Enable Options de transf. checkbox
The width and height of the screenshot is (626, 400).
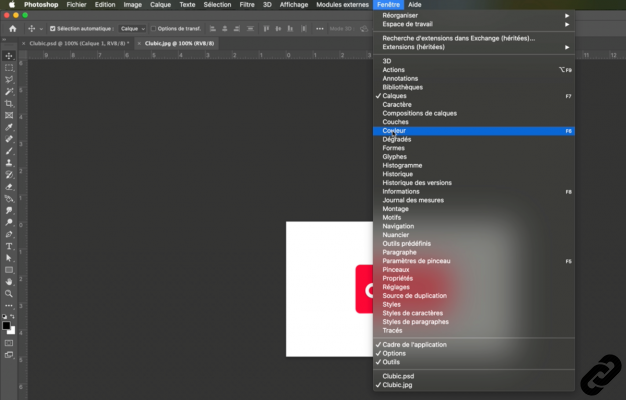[x=153, y=29]
